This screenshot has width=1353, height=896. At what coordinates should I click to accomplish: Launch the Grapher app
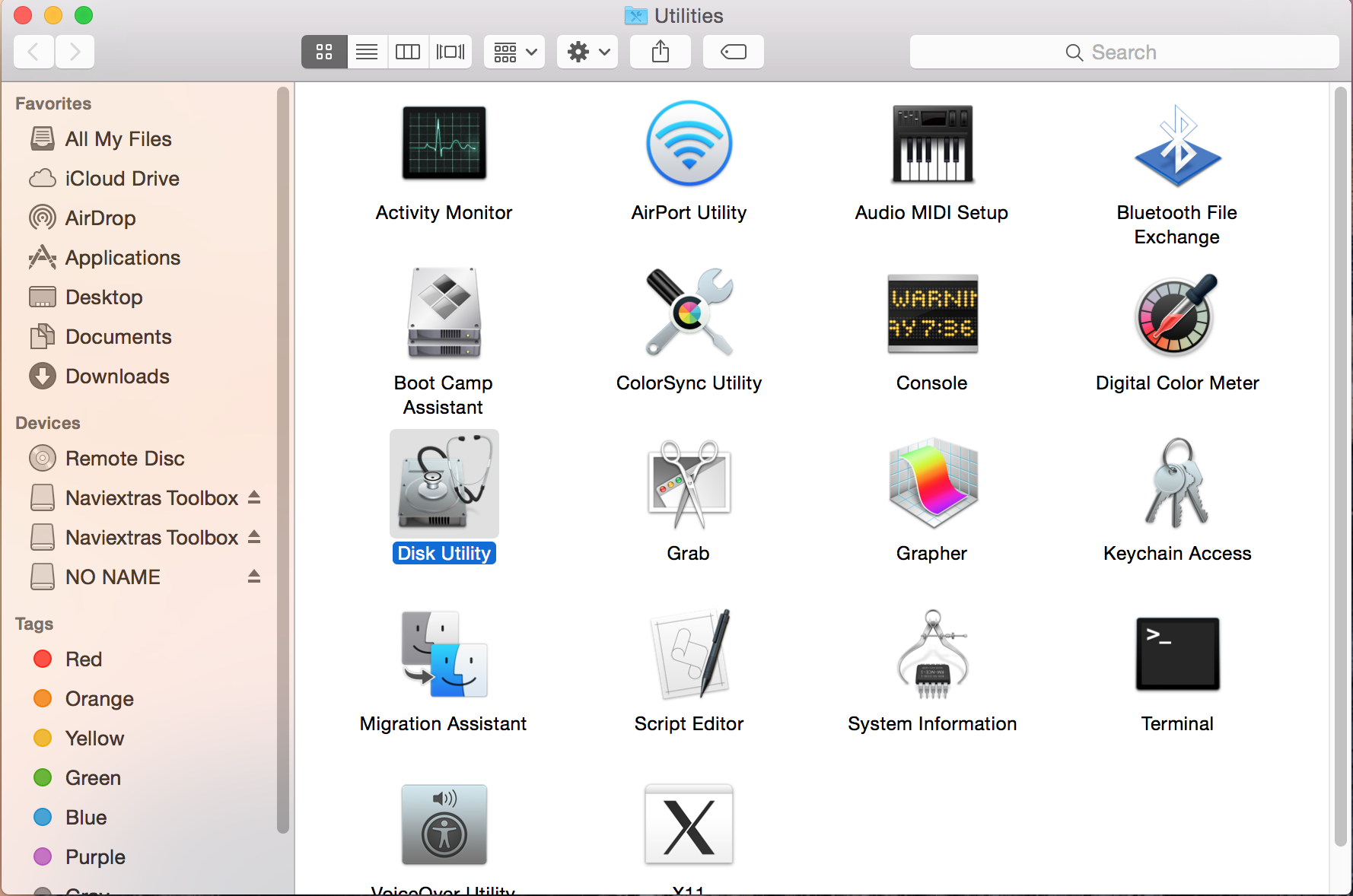pyautogui.click(x=931, y=483)
